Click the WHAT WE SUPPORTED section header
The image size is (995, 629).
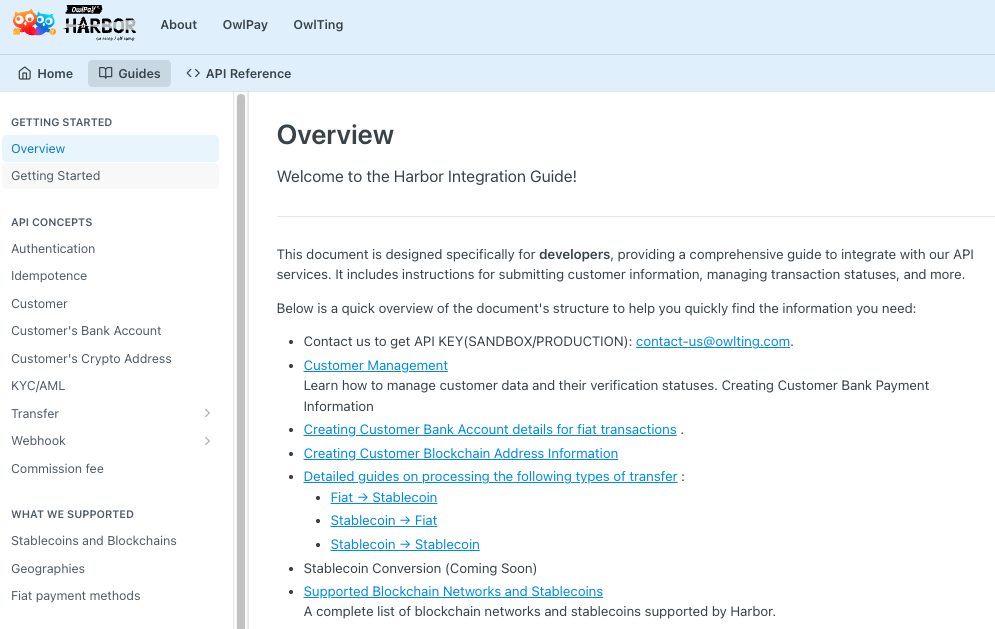tap(72, 514)
